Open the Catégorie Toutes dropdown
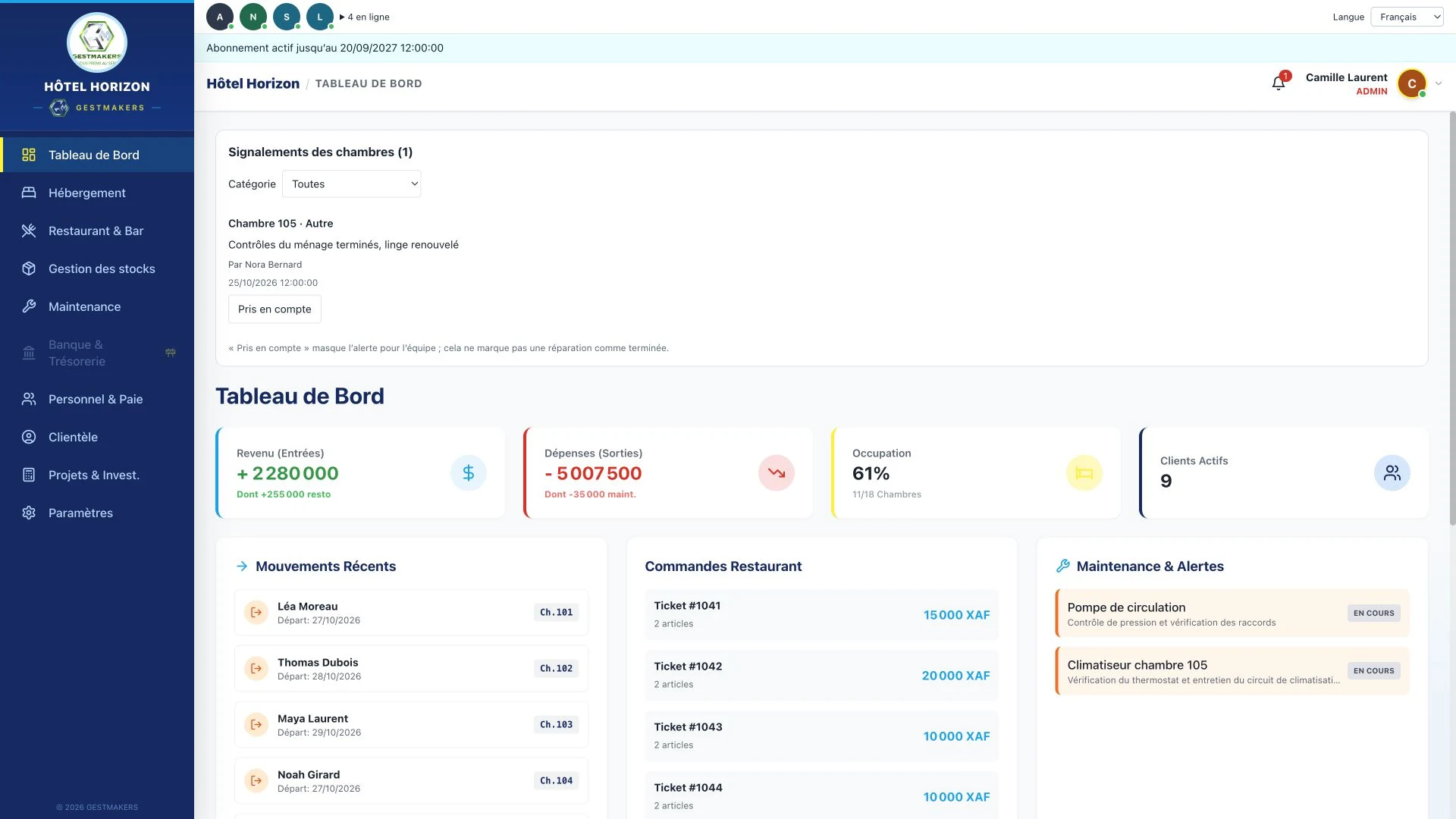Image resolution: width=1456 pixels, height=819 pixels. pos(352,184)
